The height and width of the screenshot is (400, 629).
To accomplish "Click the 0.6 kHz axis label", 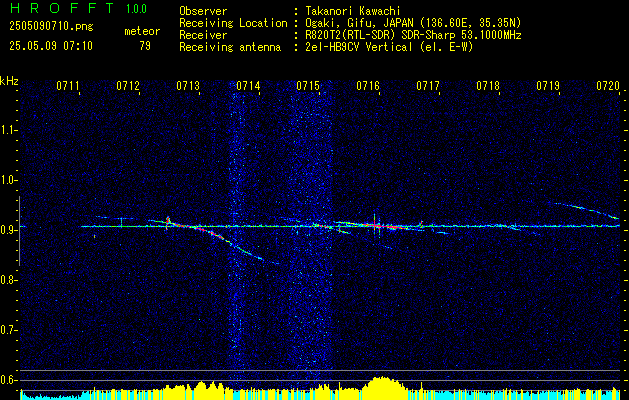I will pyautogui.click(x=8, y=380).
